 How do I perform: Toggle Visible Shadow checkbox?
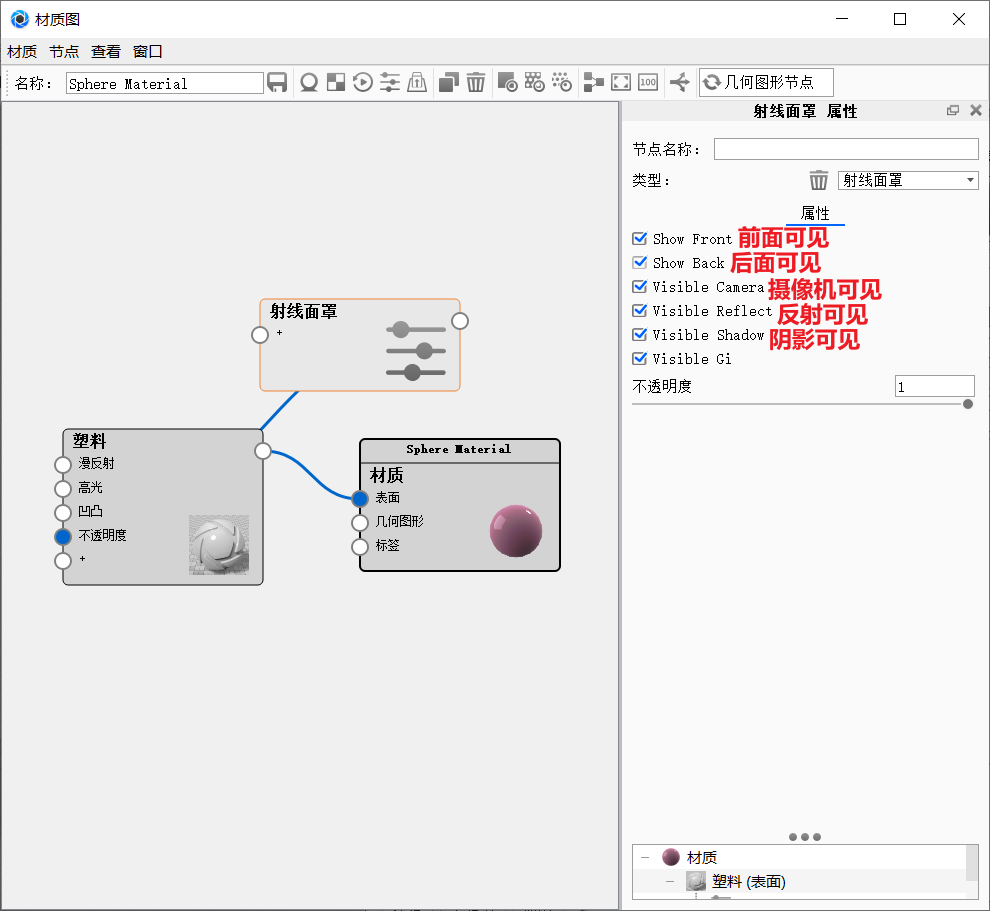click(640, 335)
